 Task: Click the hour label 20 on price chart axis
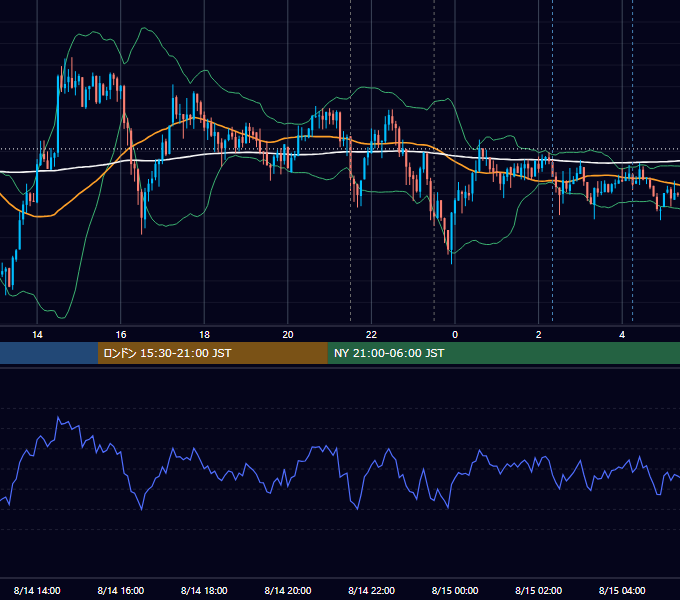click(288, 335)
